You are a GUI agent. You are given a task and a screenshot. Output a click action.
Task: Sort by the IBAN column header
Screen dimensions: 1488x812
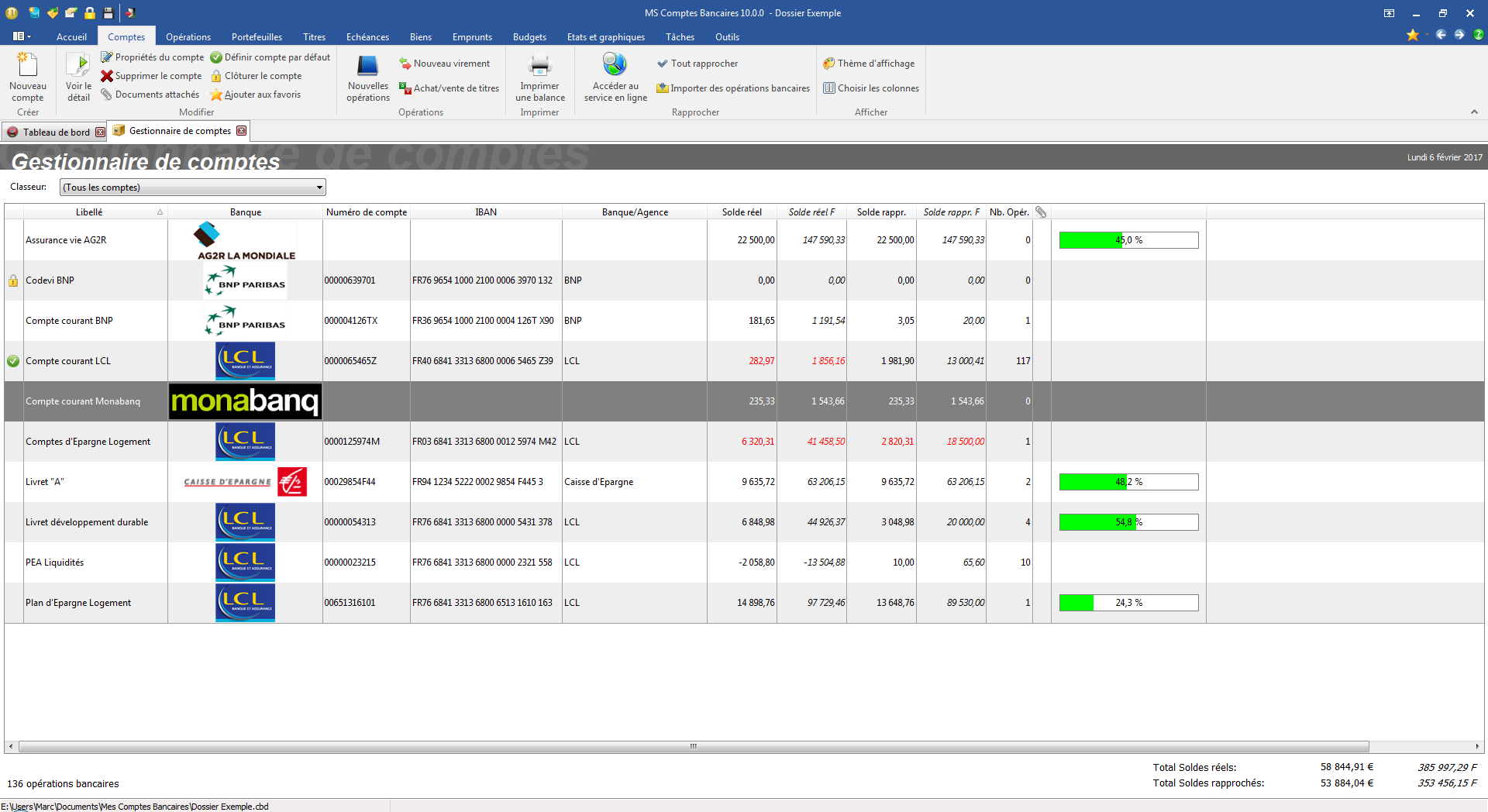(486, 212)
